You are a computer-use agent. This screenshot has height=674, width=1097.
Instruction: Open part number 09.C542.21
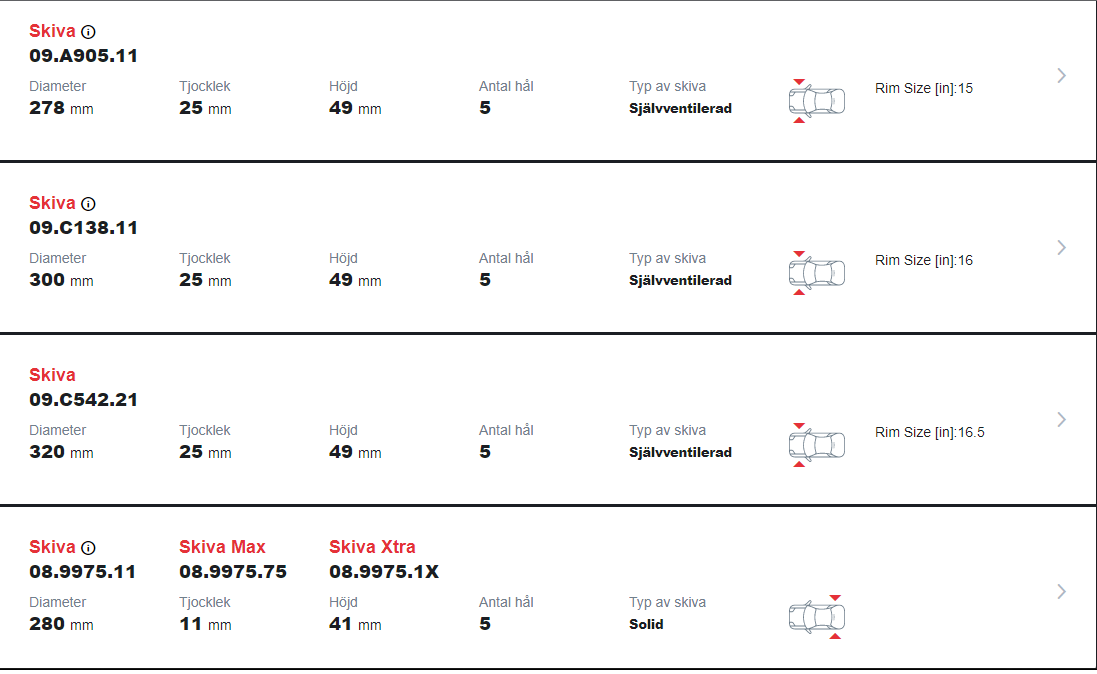[83, 400]
